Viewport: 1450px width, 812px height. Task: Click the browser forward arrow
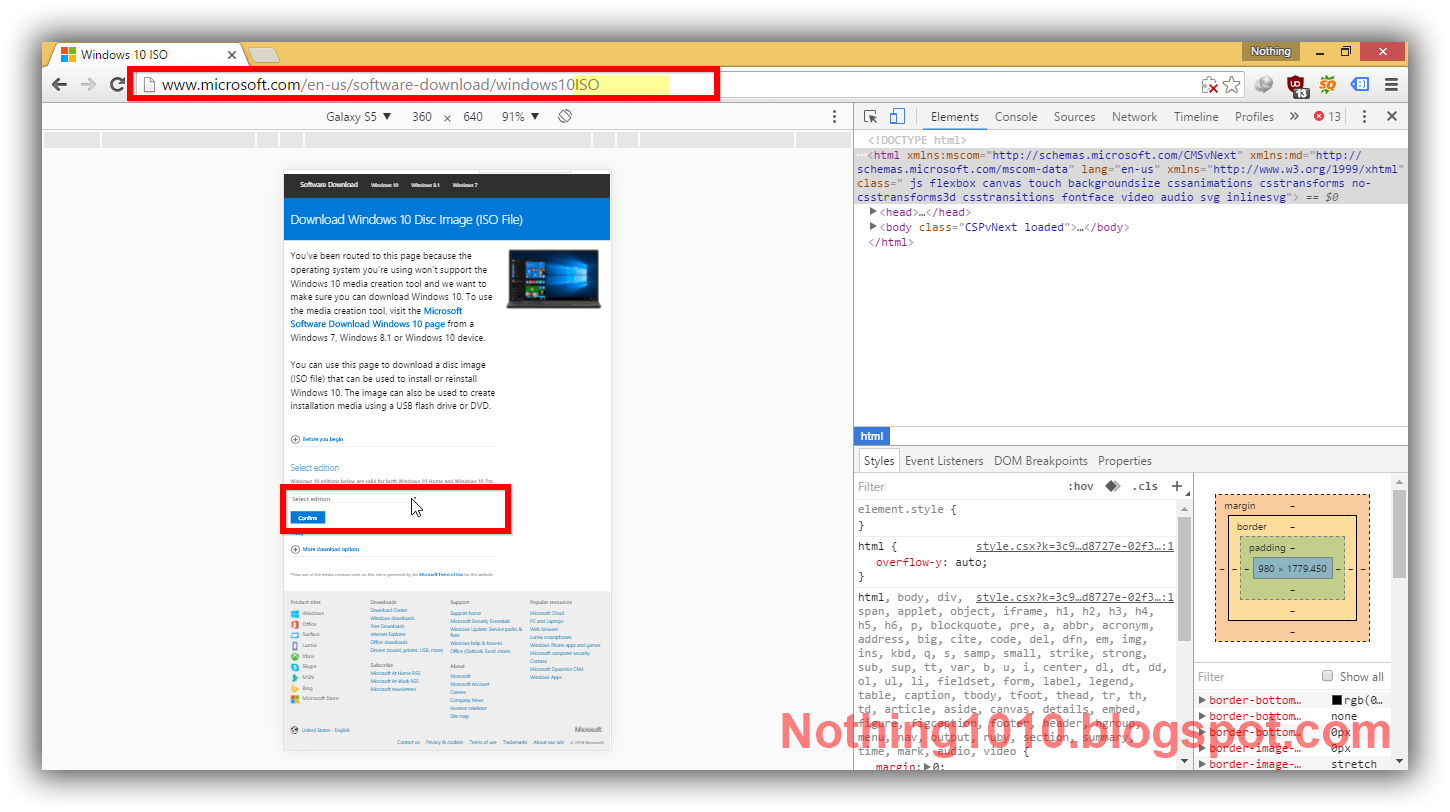[x=88, y=85]
